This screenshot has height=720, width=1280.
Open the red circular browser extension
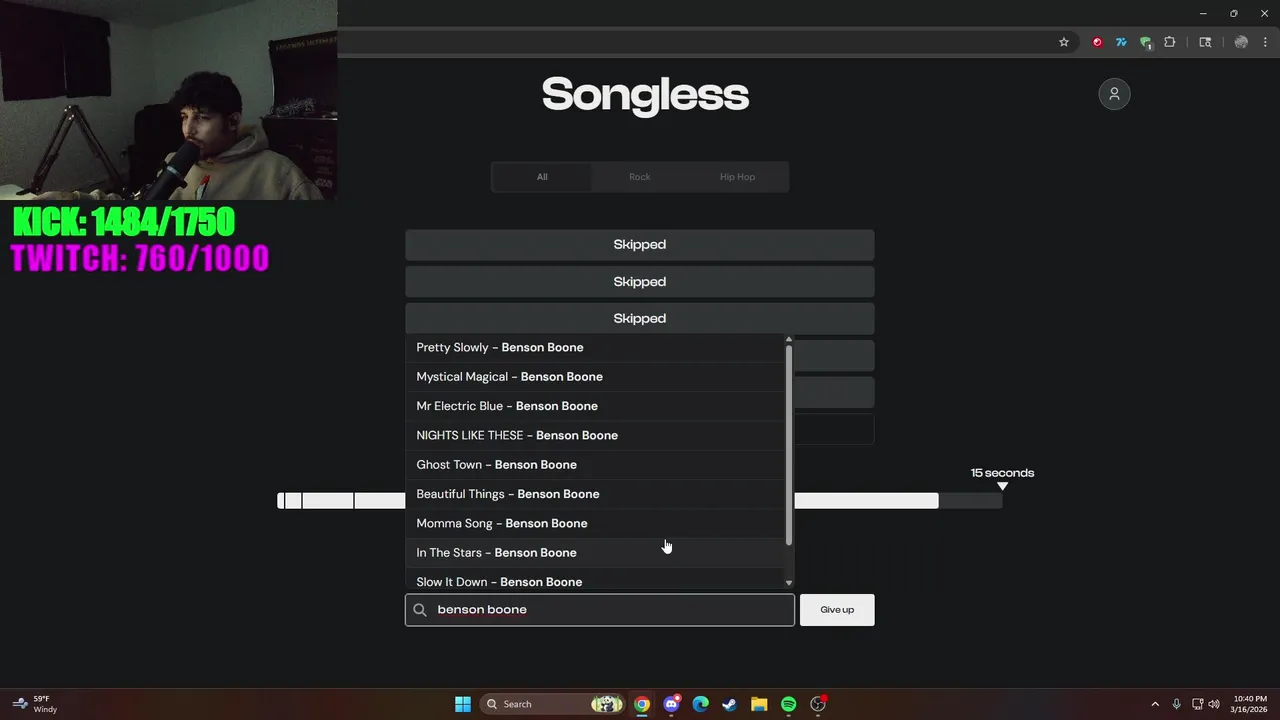coord(1097,42)
